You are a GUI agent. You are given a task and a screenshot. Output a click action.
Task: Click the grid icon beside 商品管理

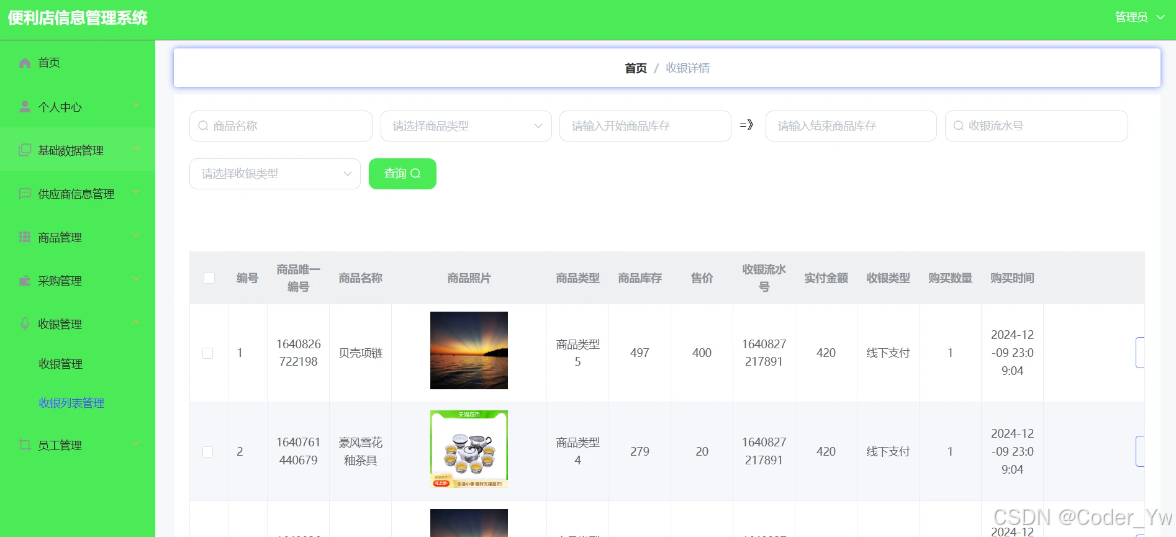[x=25, y=237]
